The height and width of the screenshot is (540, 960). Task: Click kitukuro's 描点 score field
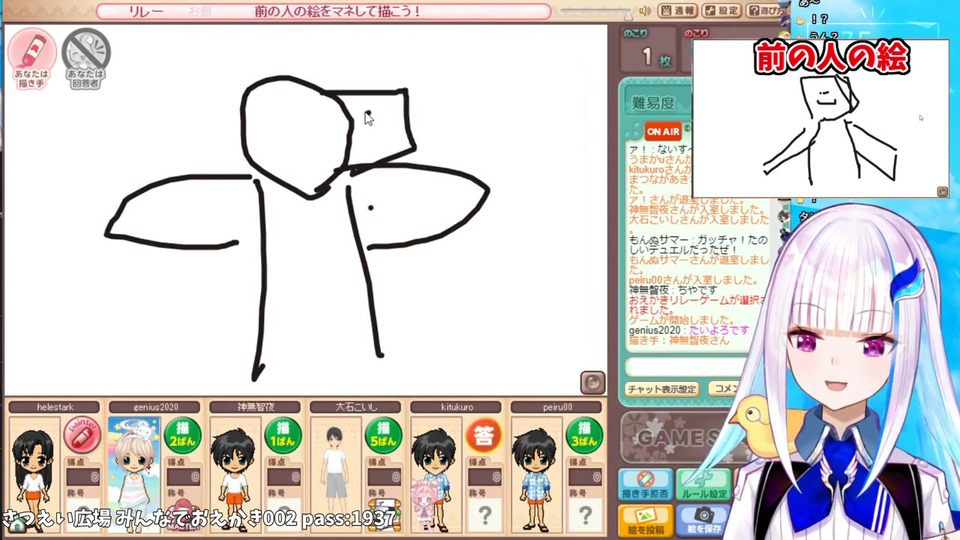point(484,476)
